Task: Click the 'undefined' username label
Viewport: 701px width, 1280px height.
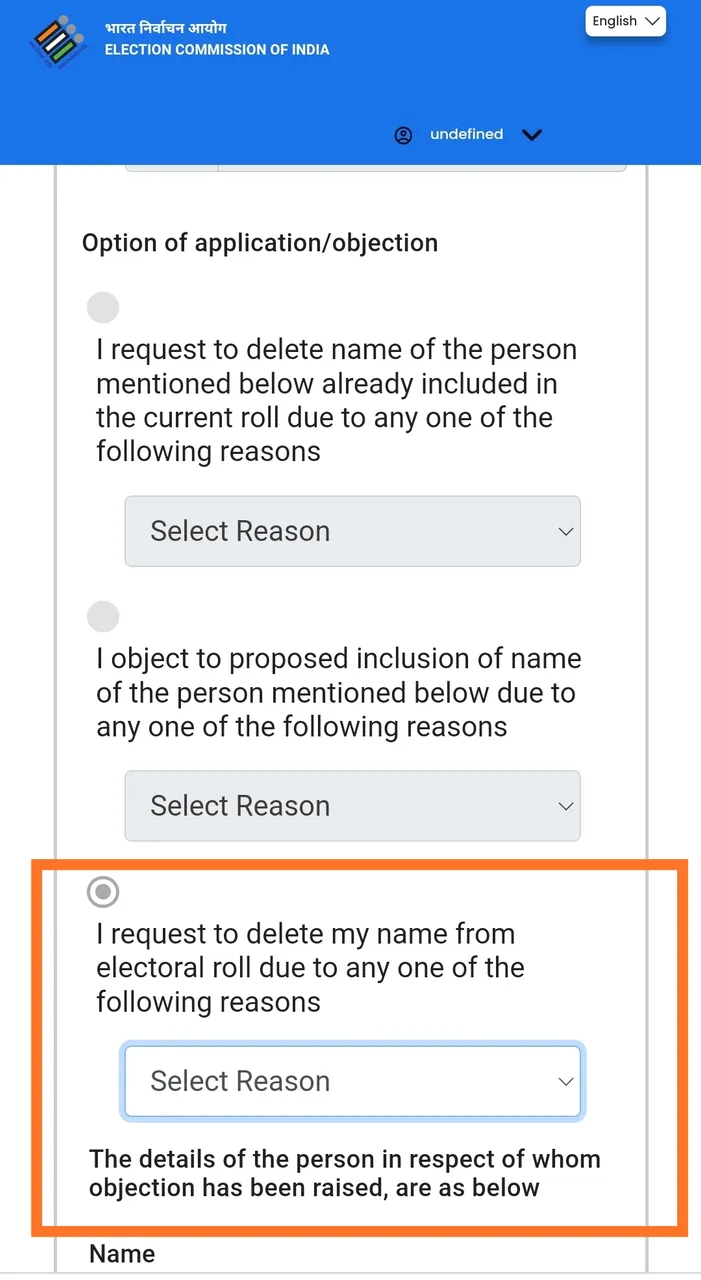Action: pyautogui.click(x=466, y=134)
